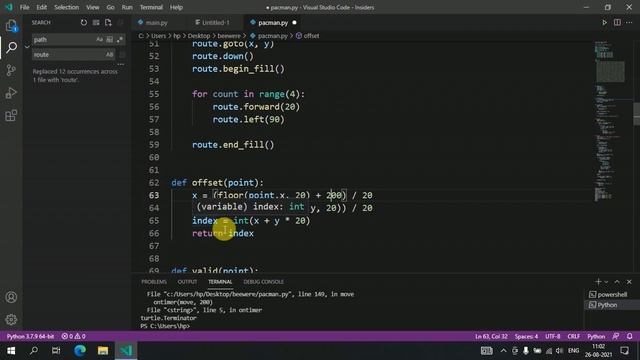The image size is (640, 360).
Task: Show errors and warnings count
Action: (x=73, y=336)
